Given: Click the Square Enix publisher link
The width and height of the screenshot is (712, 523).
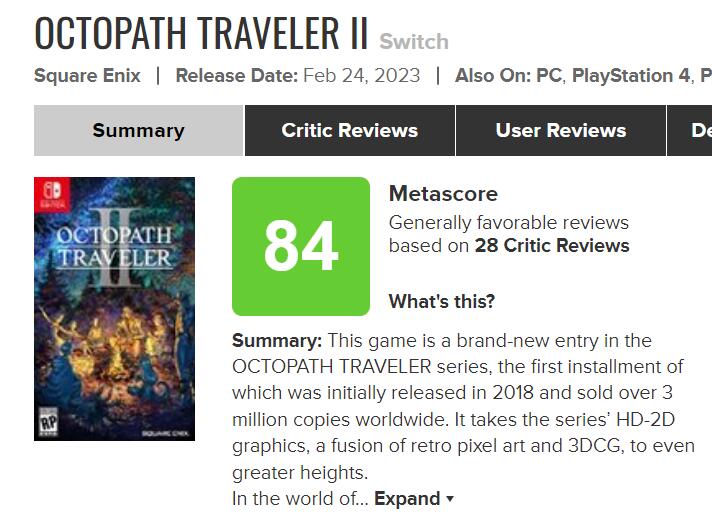Looking at the screenshot, I should [x=87, y=76].
